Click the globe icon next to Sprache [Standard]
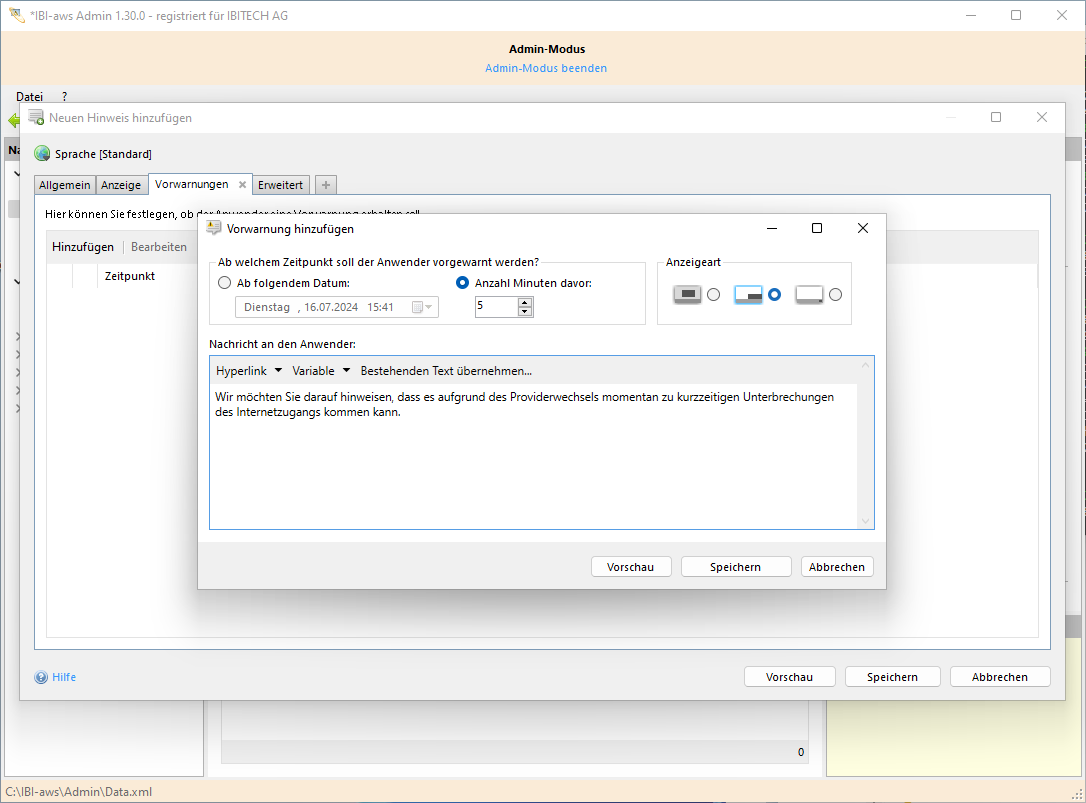Screen dimensions: 1086x803 click(x=42, y=154)
